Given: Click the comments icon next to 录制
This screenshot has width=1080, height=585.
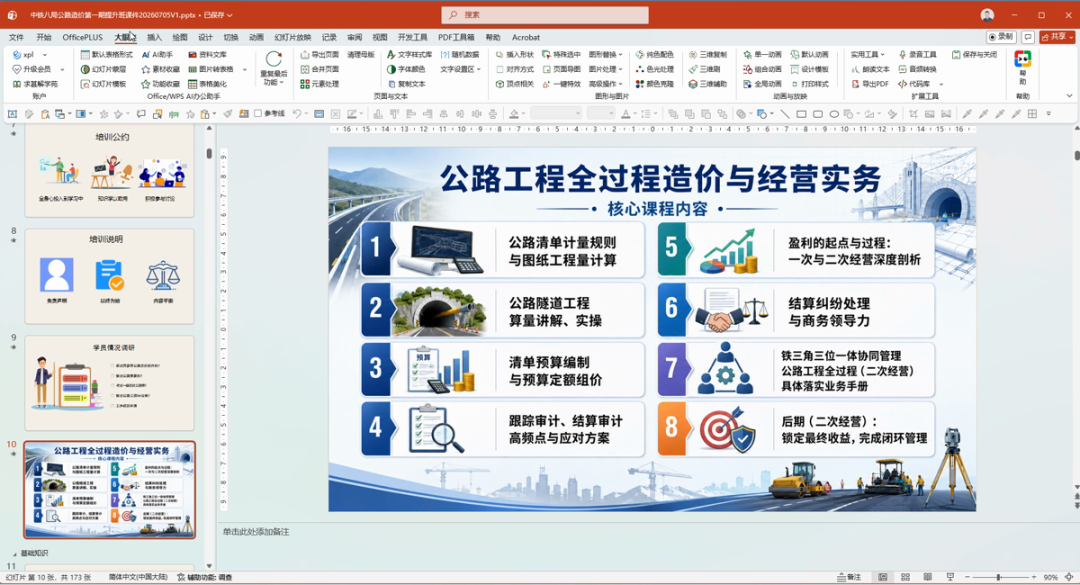Looking at the screenshot, I should click(x=1028, y=37).
